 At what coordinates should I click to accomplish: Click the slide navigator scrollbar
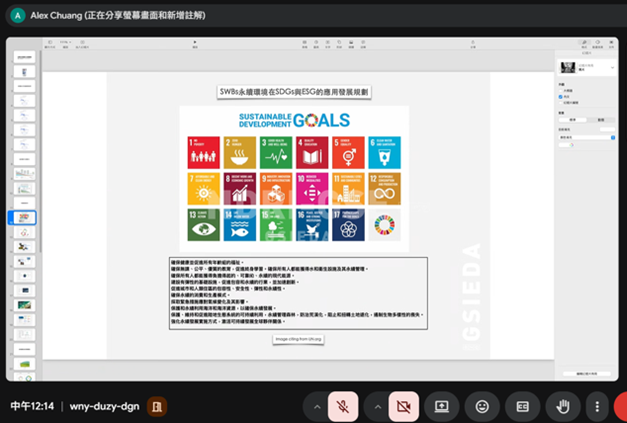click(x=40, y=152)
